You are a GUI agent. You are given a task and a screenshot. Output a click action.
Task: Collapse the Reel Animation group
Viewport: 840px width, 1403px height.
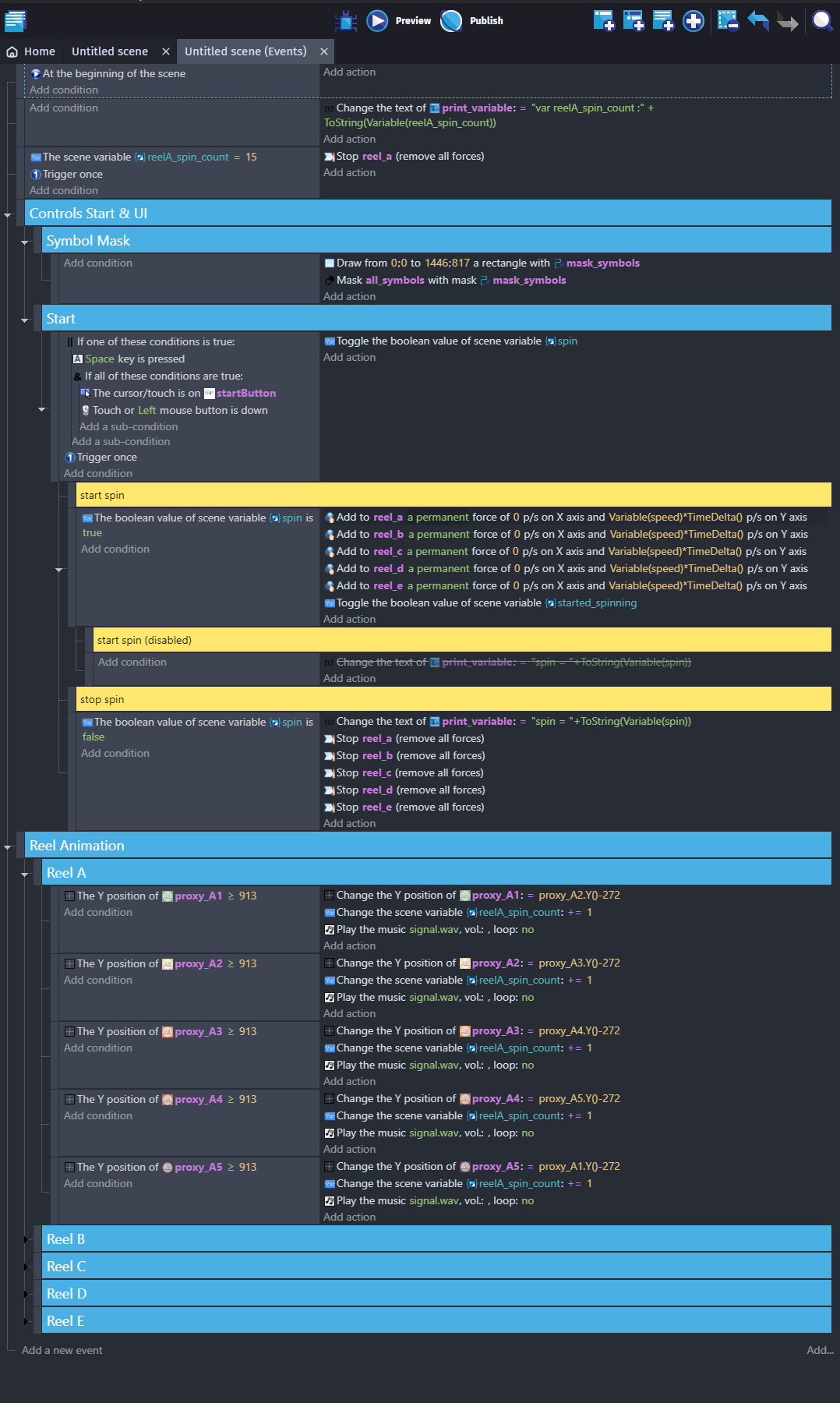click(8, 846)
